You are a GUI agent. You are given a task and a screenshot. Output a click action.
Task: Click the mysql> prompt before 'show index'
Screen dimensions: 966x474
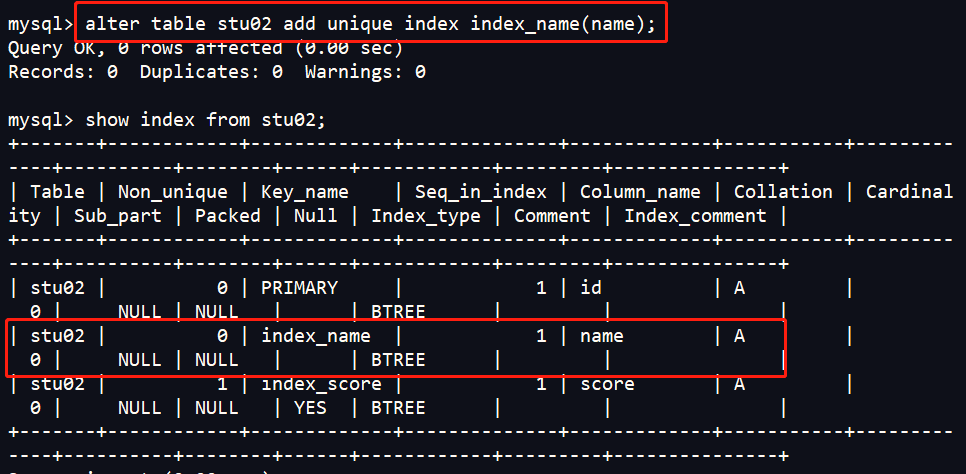[41, 120]
